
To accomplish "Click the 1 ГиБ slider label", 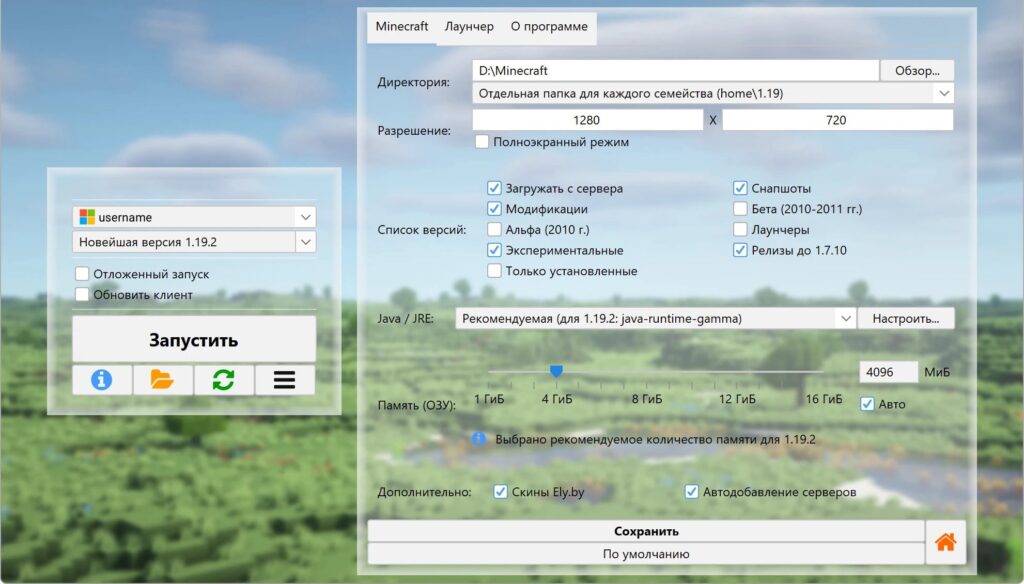I will click(489, 398).
